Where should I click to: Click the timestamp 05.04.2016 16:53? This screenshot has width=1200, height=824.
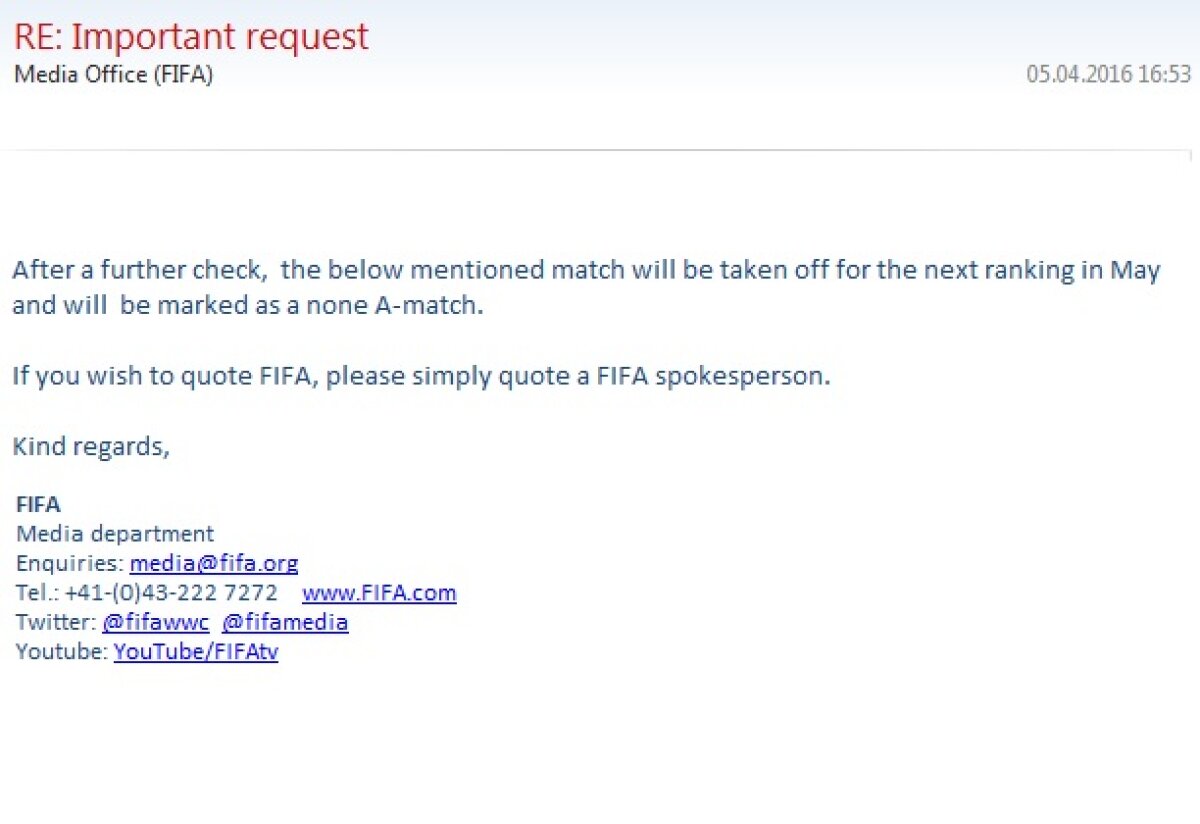pos(1109,75)
